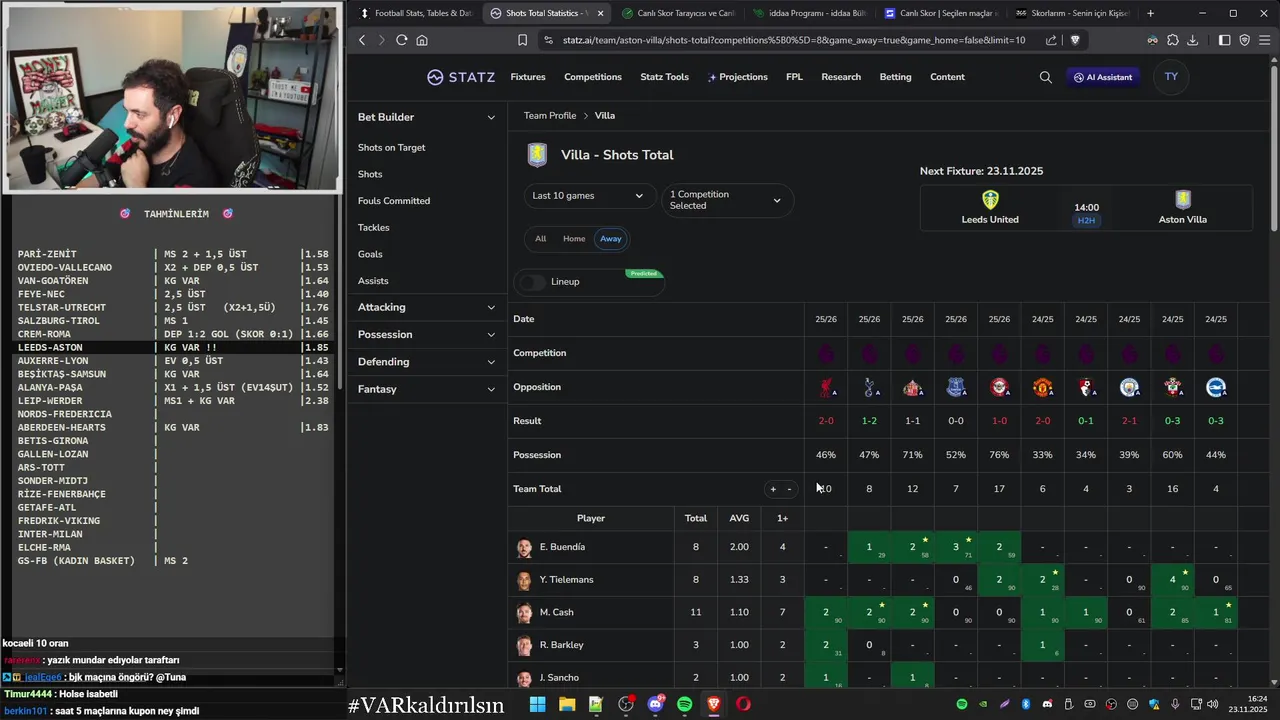
Task: Toggle the Predicted Lineup switch
Action: coord(533,282)
